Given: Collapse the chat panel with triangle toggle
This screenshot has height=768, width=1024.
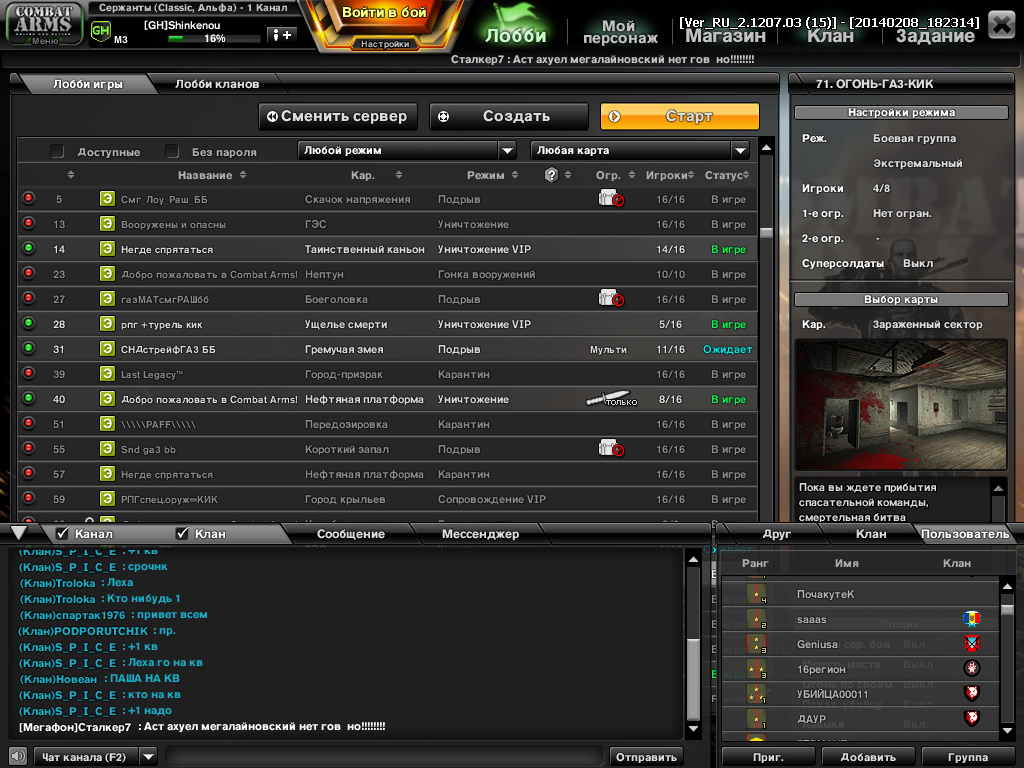Looking at the screenshot, I should 19,533.
